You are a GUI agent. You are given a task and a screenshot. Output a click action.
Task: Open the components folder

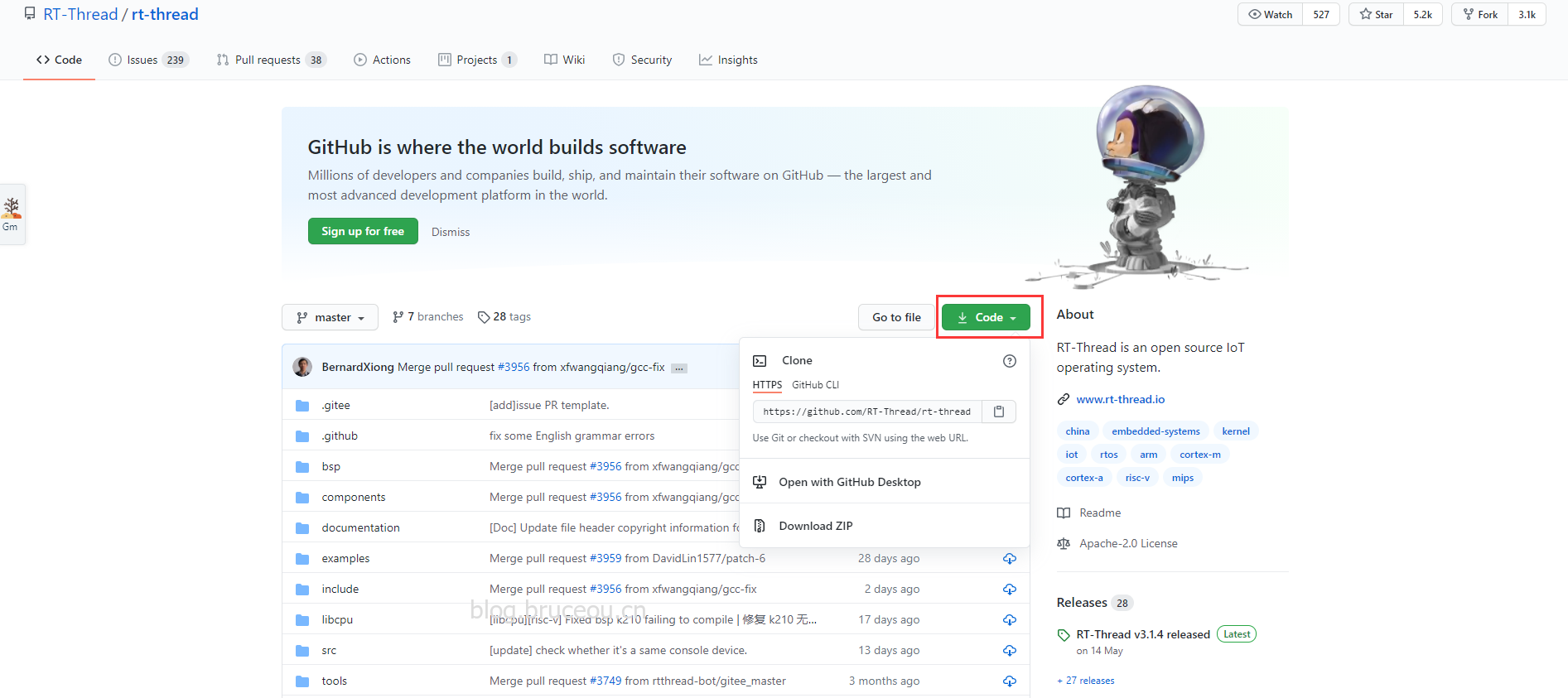tap(354, 498)
